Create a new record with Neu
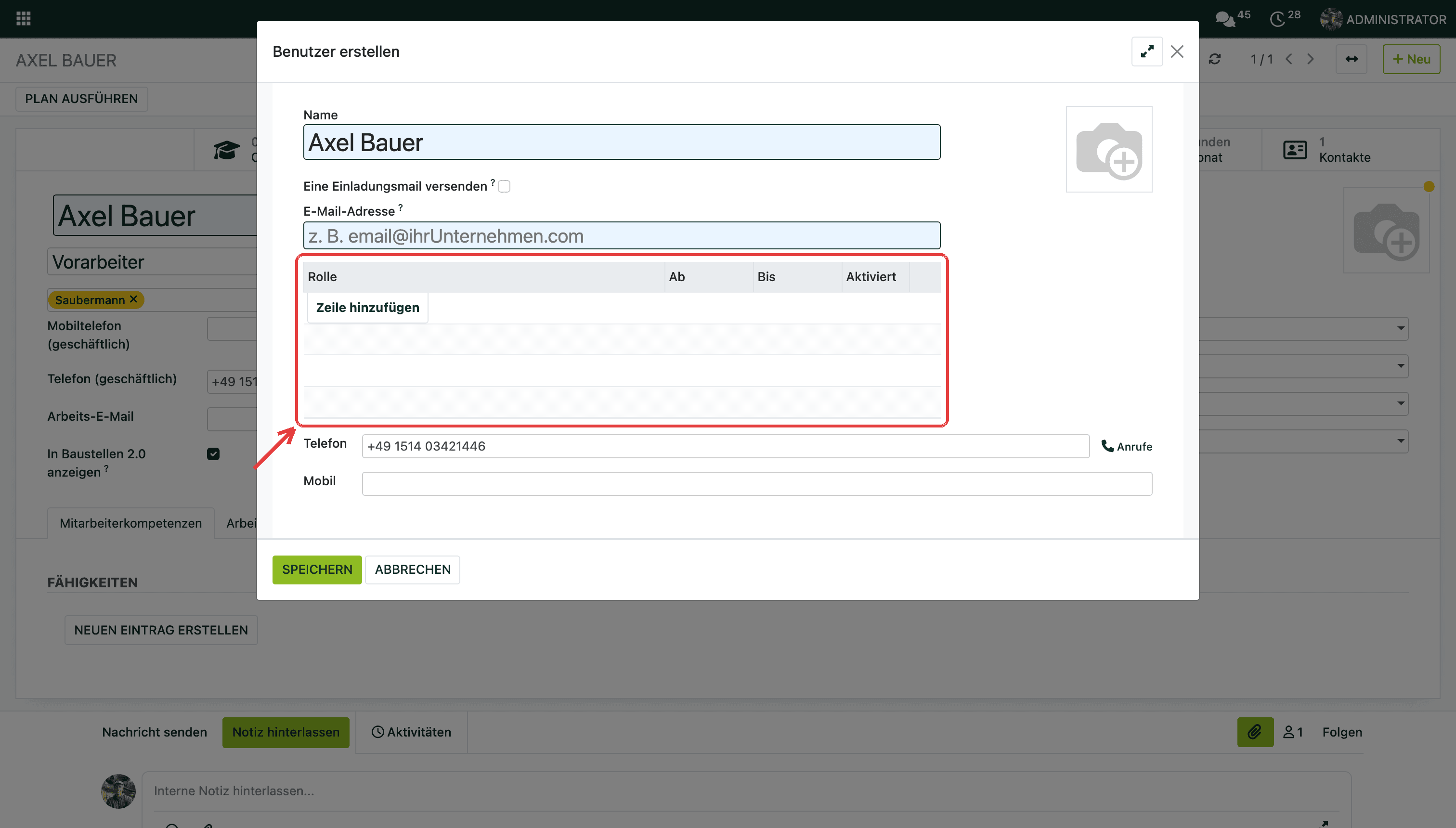The width and height of the screenshot is (1456, 828). 1411,59
